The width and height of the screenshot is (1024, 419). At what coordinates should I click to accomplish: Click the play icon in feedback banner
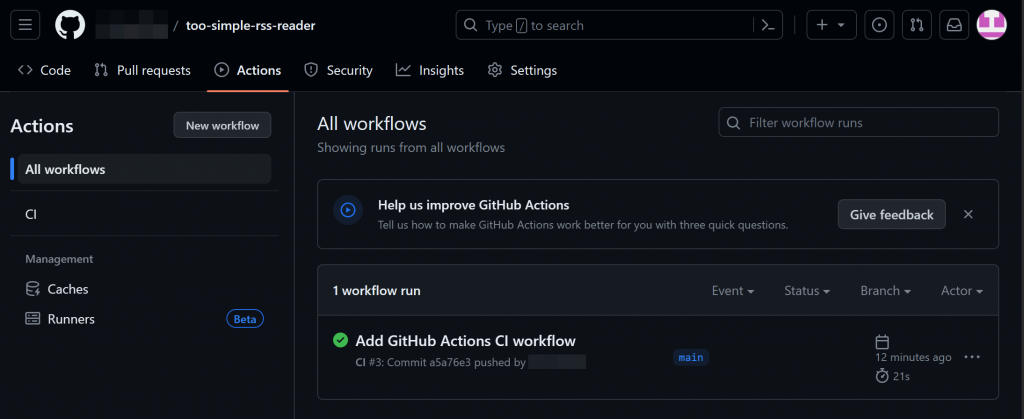click(x=348, y=210)
